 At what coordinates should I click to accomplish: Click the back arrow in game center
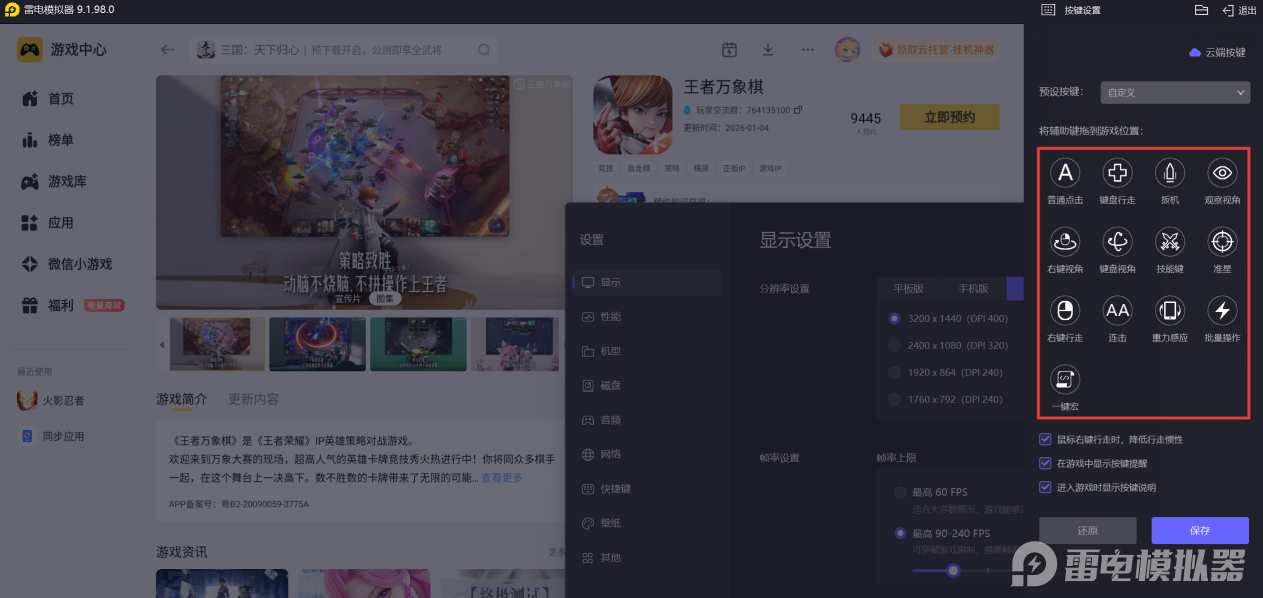[167, 50]
